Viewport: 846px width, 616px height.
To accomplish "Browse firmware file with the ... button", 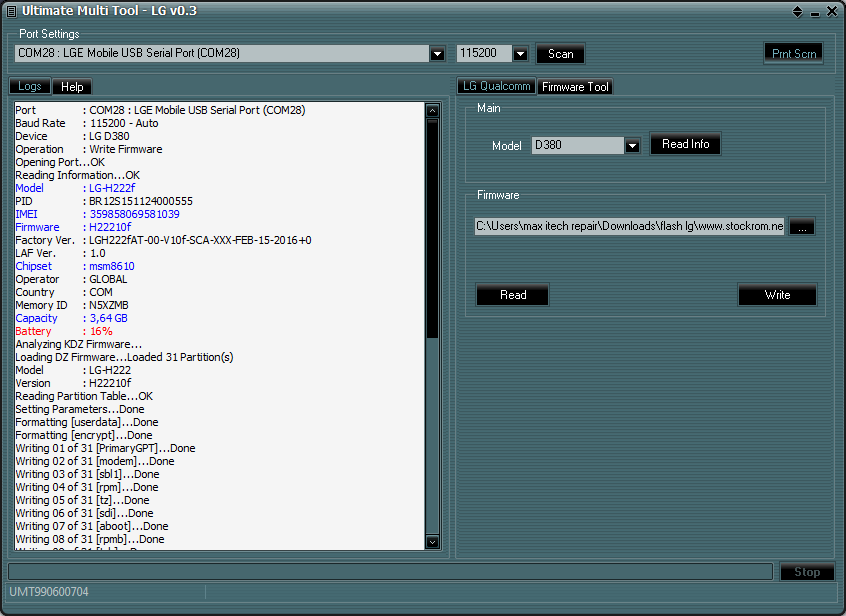I will tap(802, 227).
